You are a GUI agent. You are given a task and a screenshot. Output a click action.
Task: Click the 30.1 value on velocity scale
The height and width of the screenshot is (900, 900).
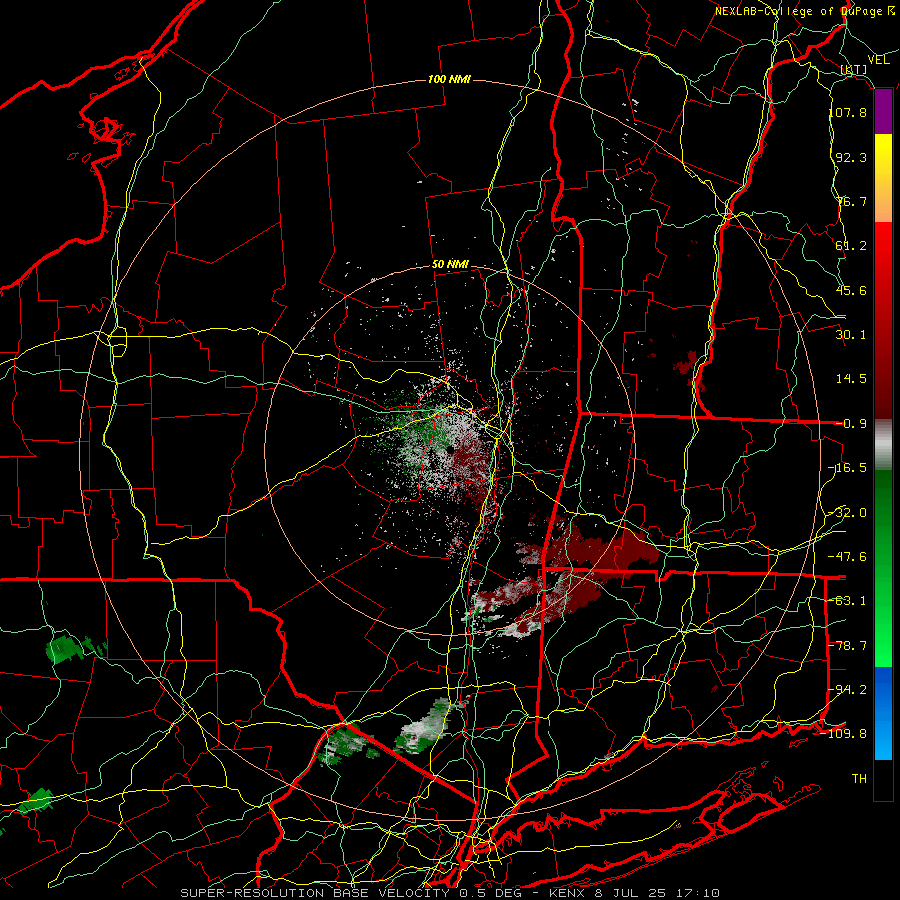point(851,335)
